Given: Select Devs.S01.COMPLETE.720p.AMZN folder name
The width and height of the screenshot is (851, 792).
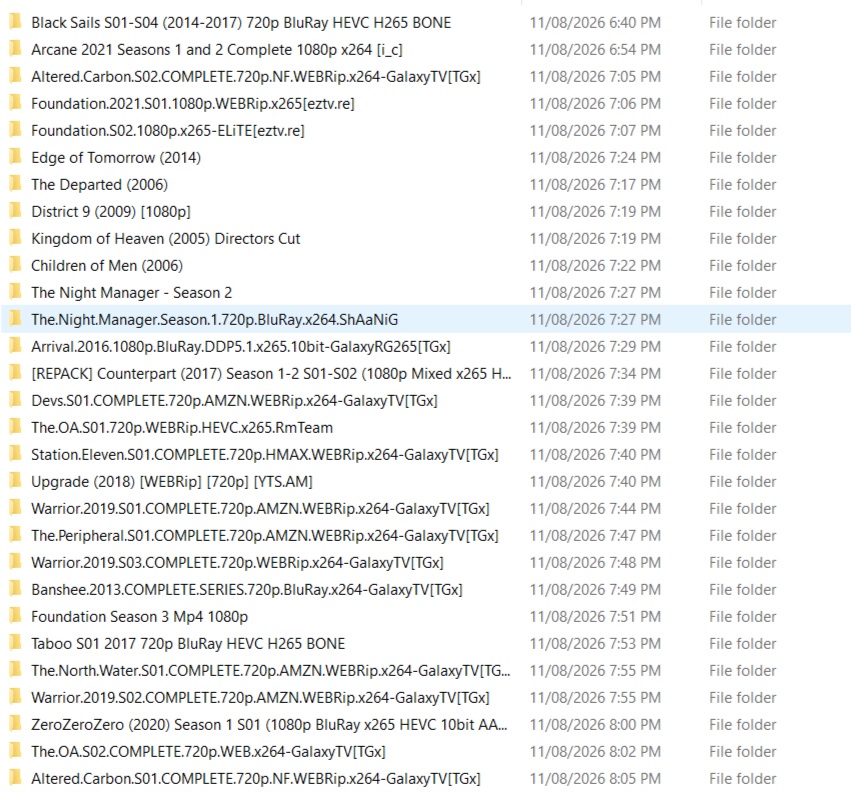Looking at the screenshot, I should (x=234, y=401).
